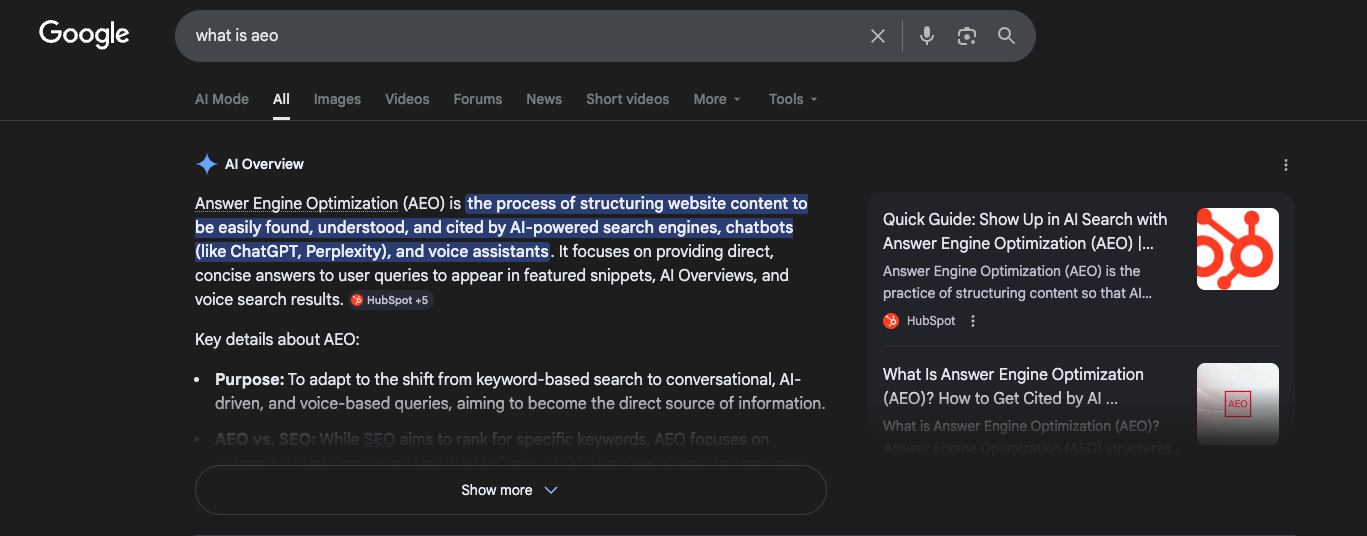Open the Google logo homepage link
Screen dimensions: 1367x536
coord(84,35)
